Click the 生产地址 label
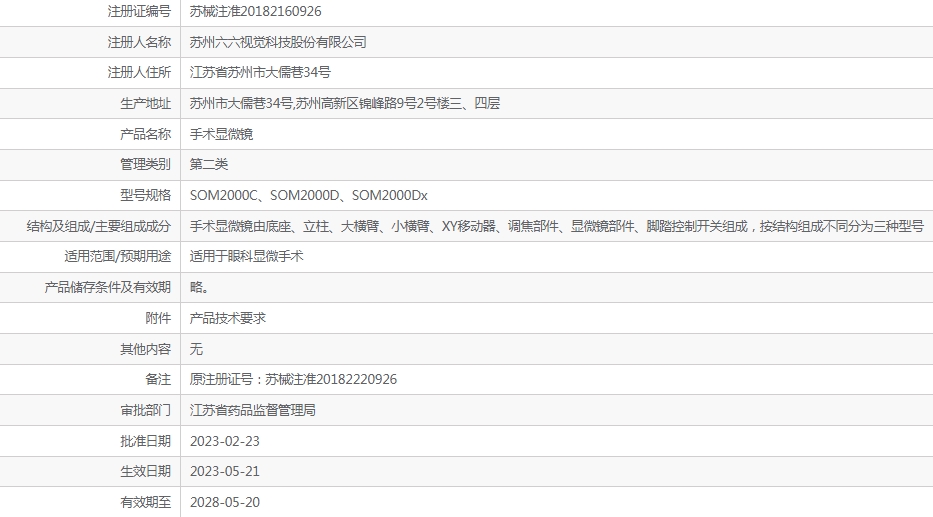The image size is (933, 517). point(146,104)
